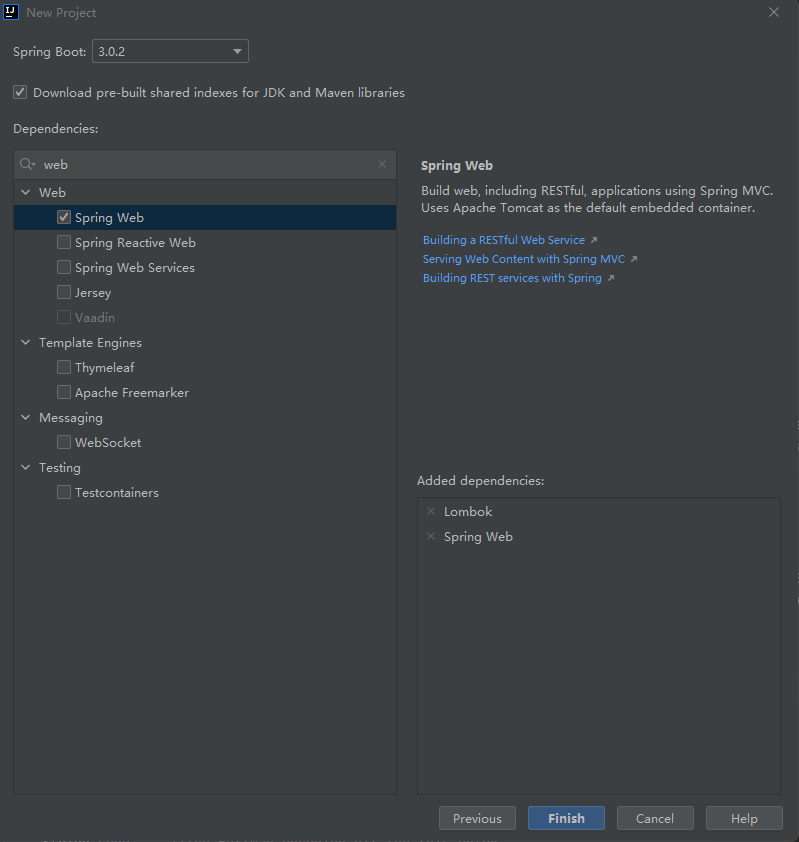Open Building a RESTful Web Service guide link
Screen dimensions: 799x842
tap(504, 240)
